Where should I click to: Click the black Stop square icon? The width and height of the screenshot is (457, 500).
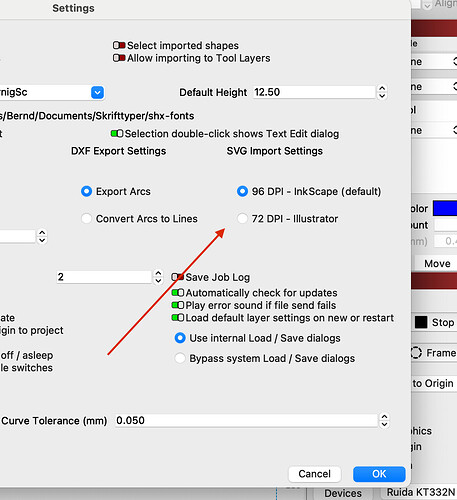pyautogui.click(x=421, y=322)
